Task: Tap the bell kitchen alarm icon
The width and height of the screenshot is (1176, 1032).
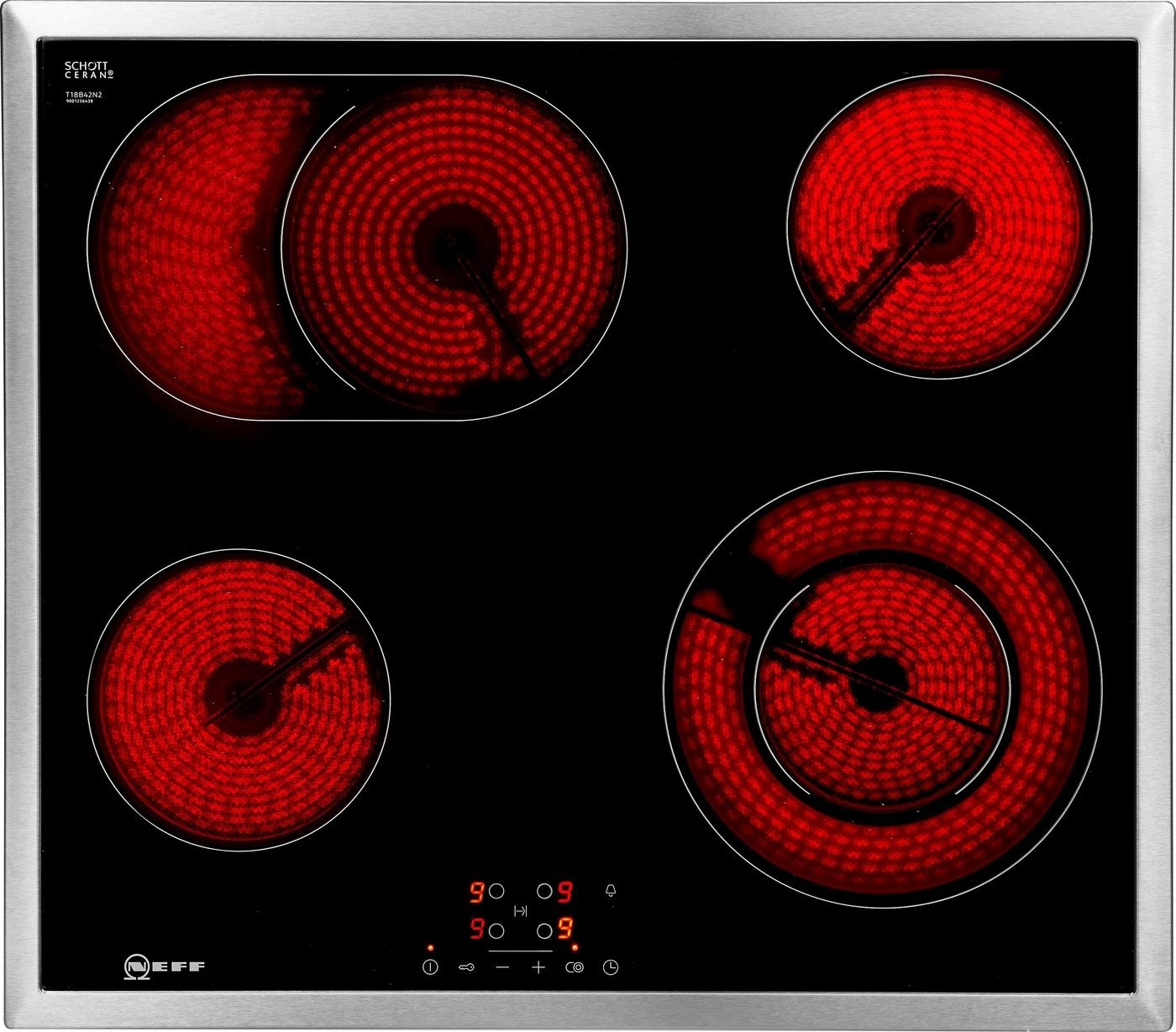Action: point(610,890)
